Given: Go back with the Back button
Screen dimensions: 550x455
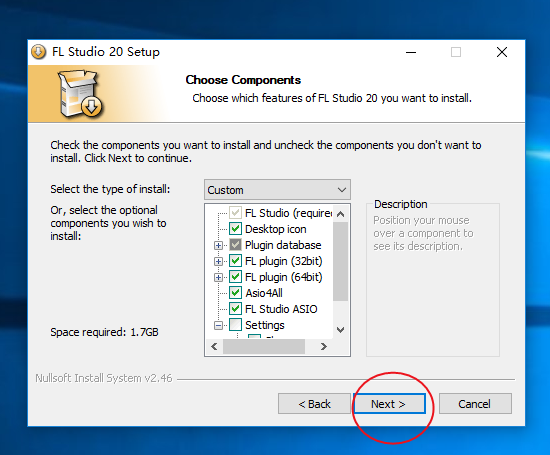Looking at the screenshot, I should (x=314, y=404).
